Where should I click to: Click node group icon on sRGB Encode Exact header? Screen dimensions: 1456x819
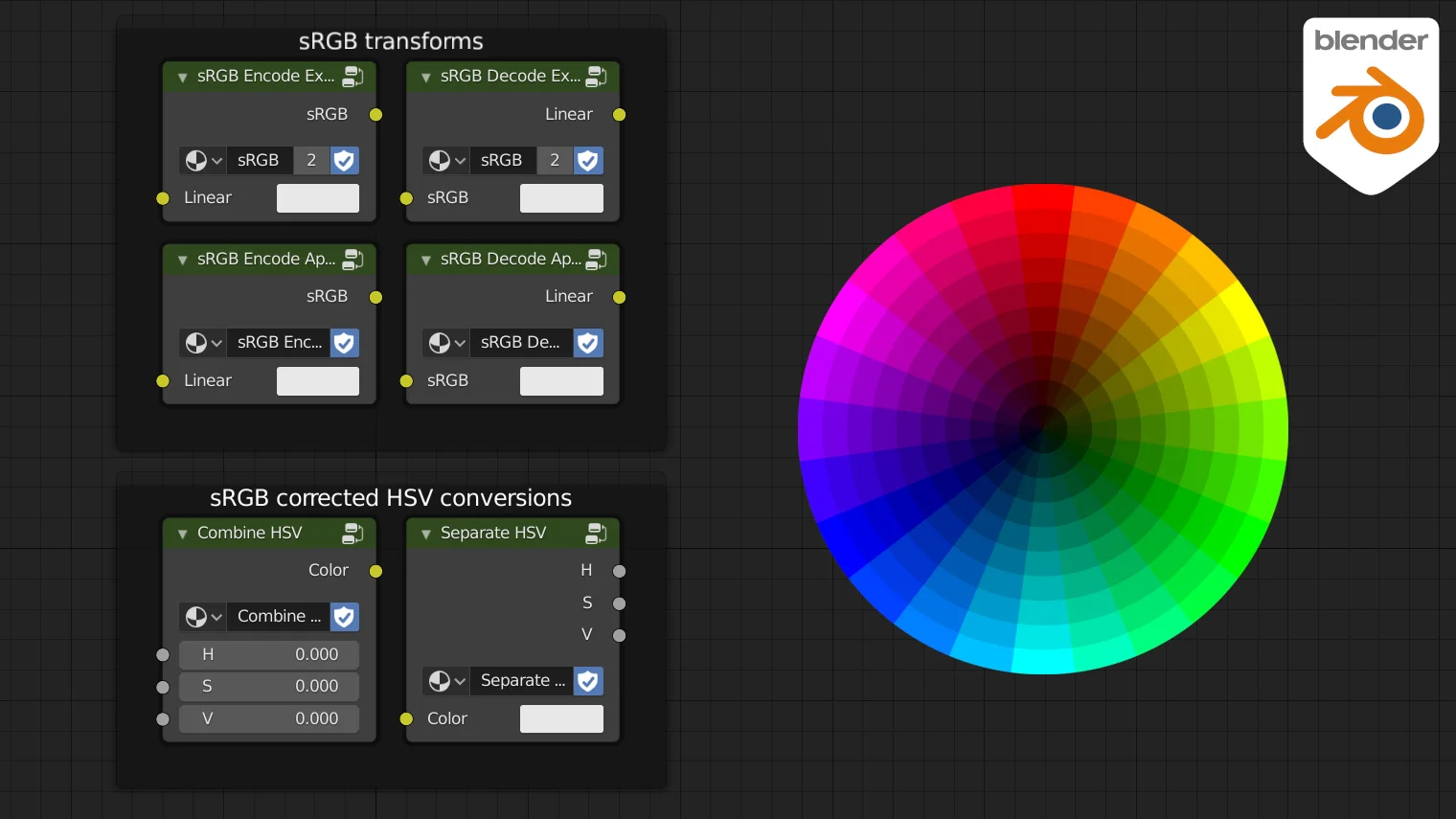click(353, 77)
